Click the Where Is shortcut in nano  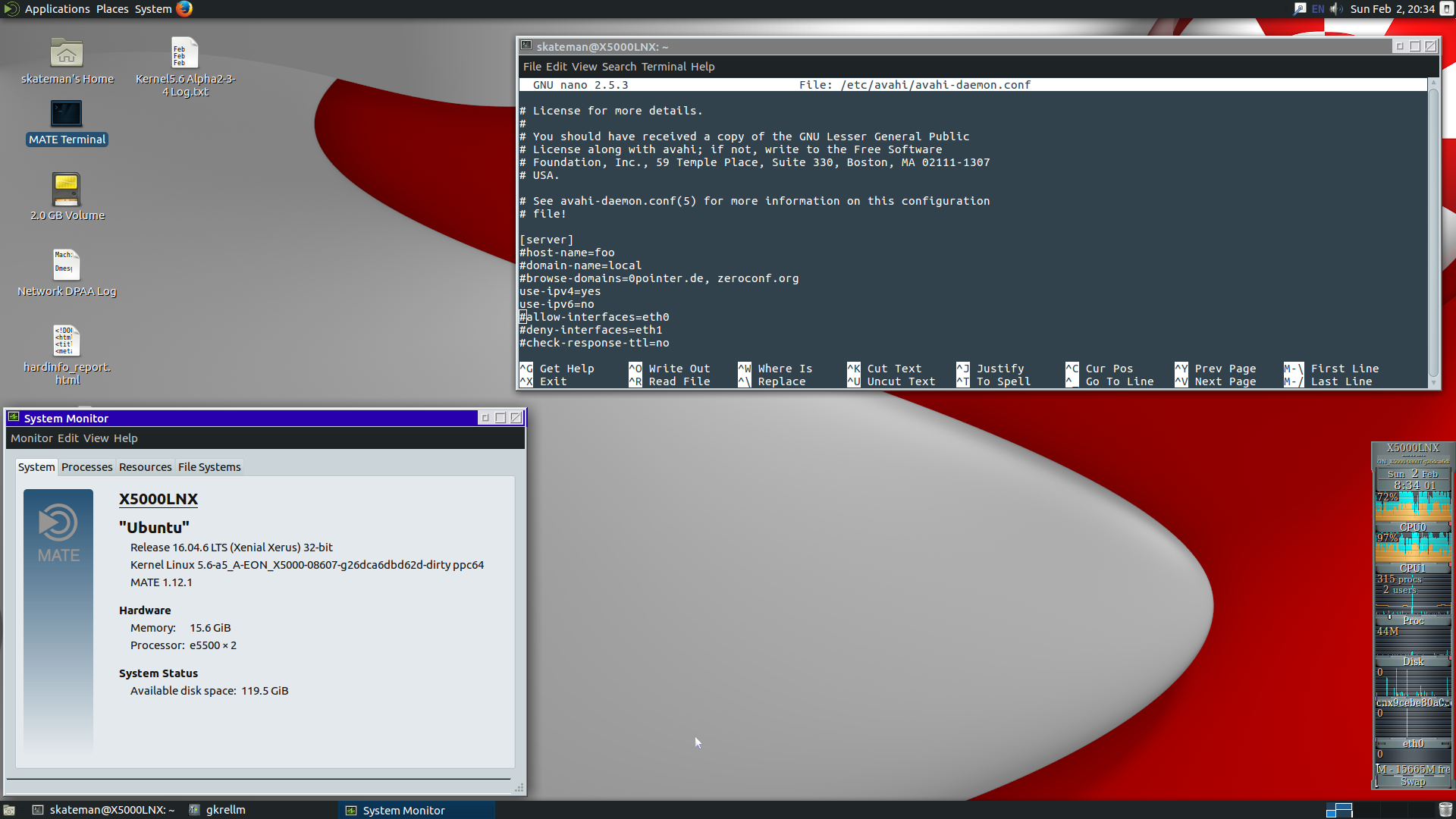click(775, 369)
